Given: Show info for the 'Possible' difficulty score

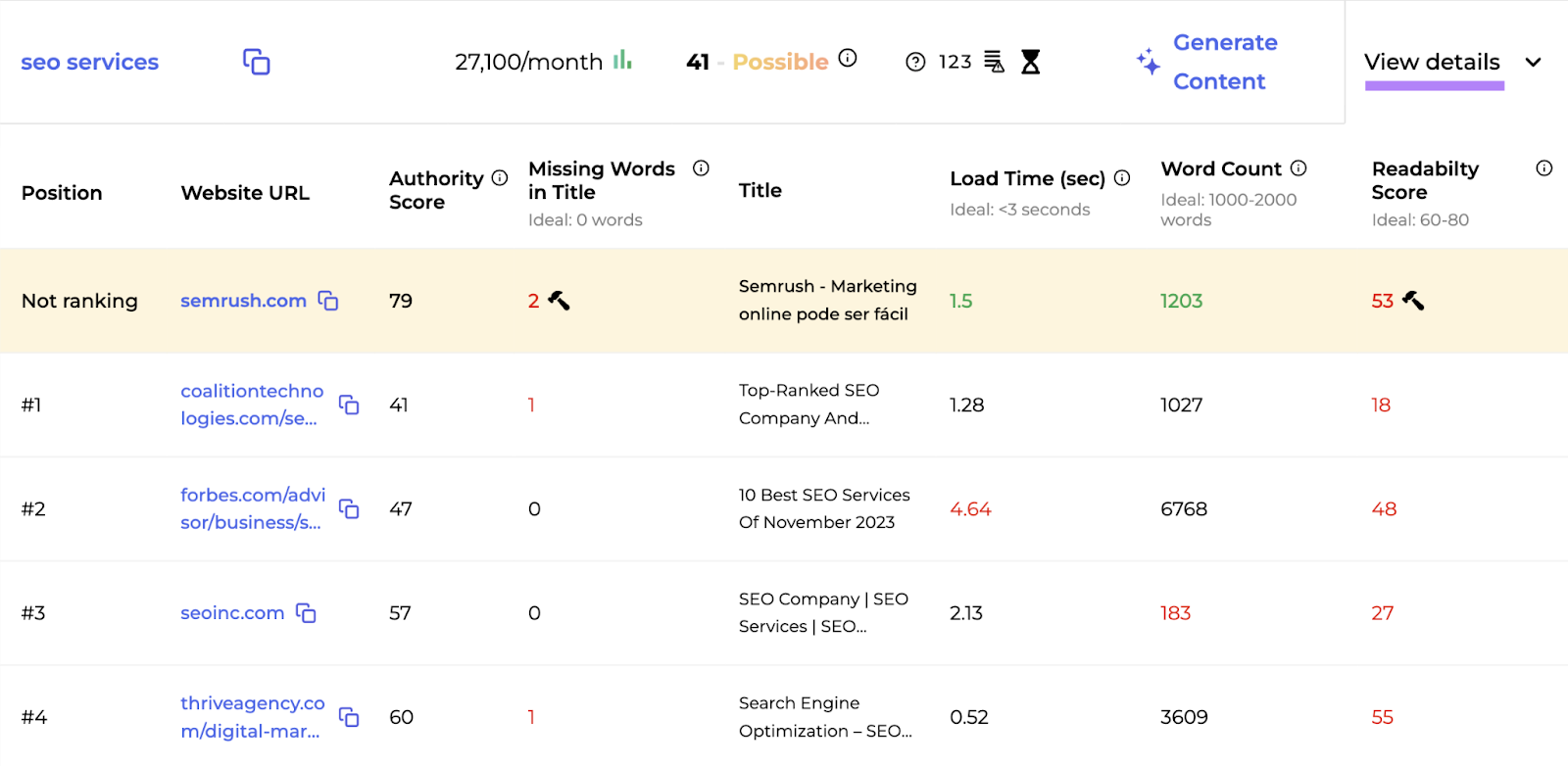Looking at the screenshot, I should (x=848, y=59).
